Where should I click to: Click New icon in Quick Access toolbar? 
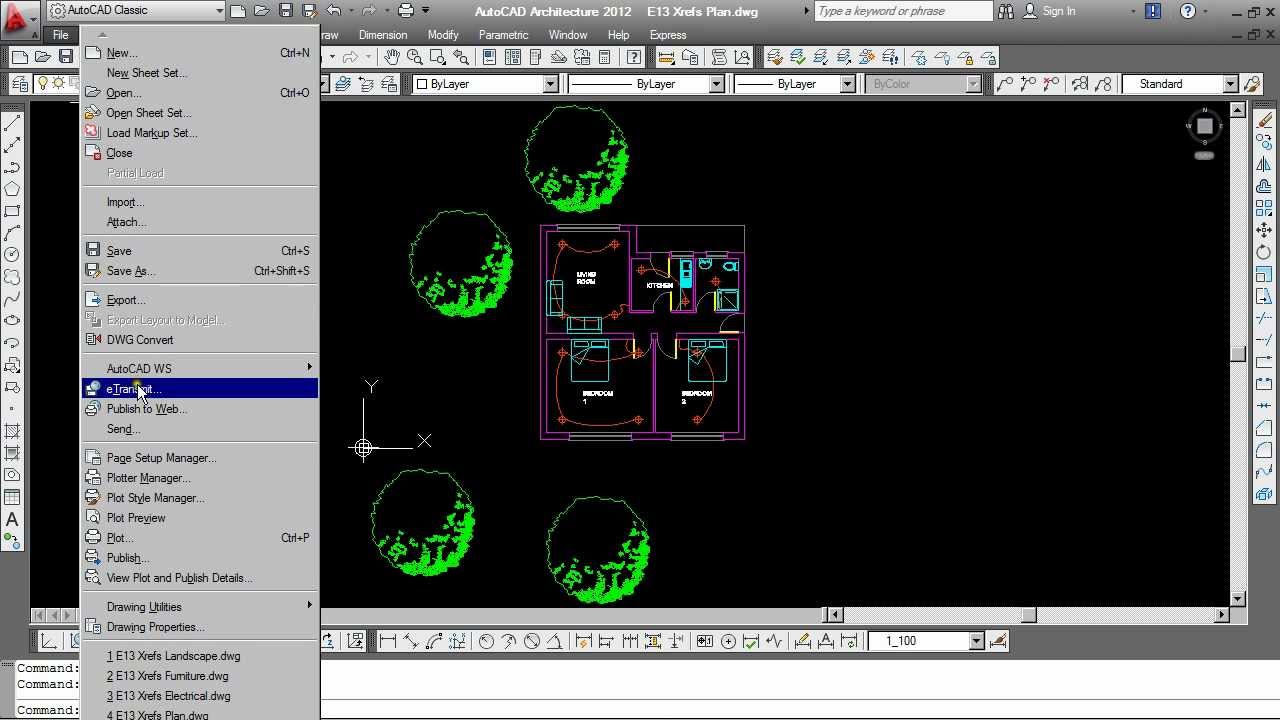238,10
